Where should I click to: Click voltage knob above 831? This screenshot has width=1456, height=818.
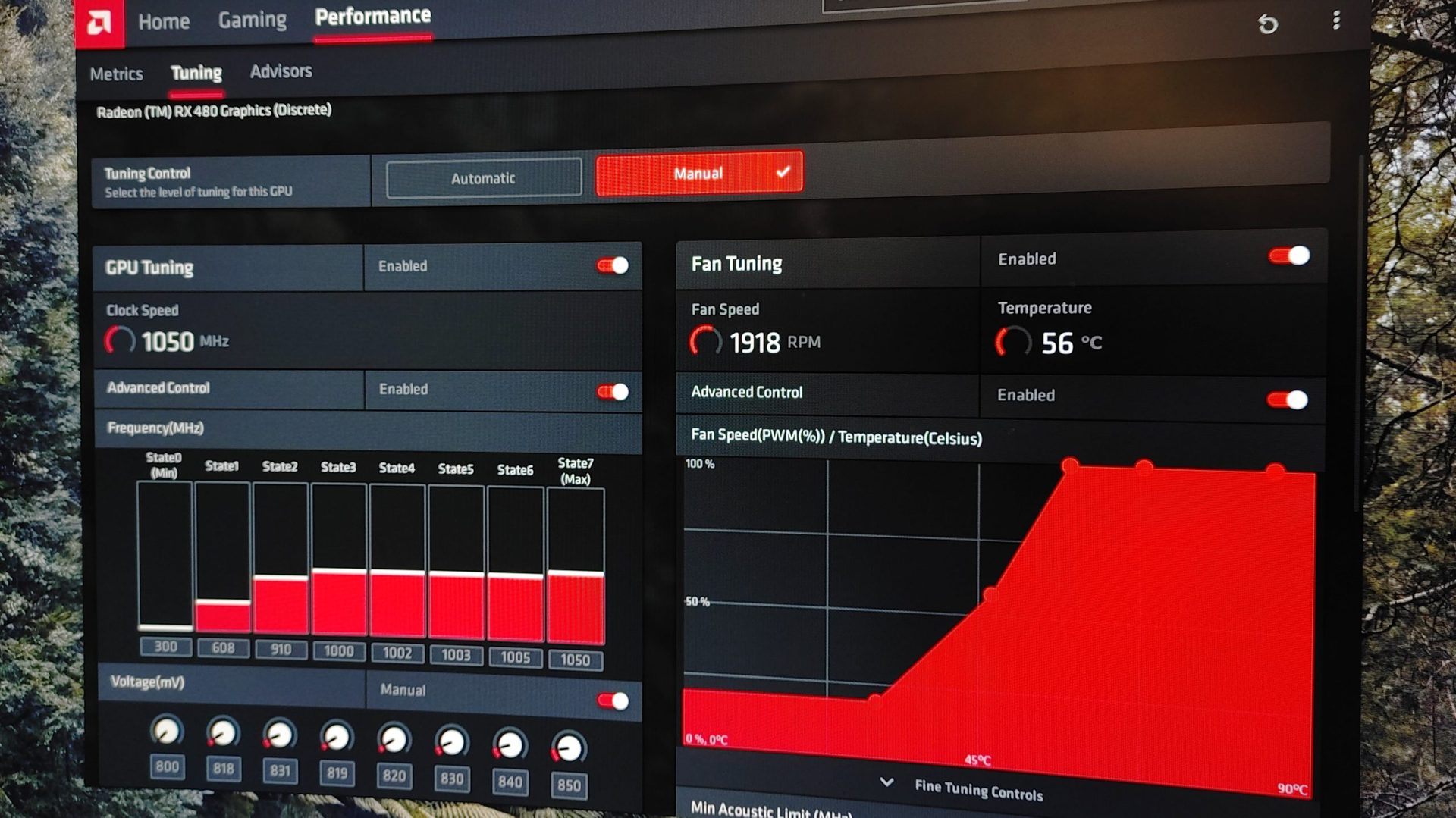coord(280,735)
